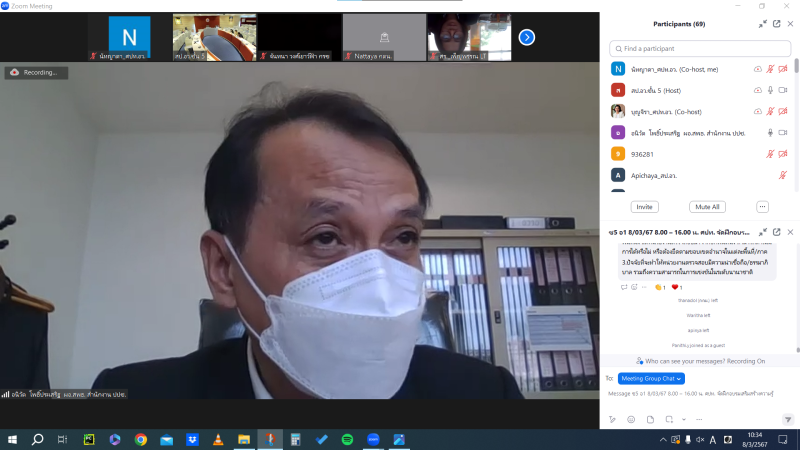Viewport: 800px width, 450px height.
Task: Toggle video for the Co-host, me entry
Action: click(x=783, y=69)
